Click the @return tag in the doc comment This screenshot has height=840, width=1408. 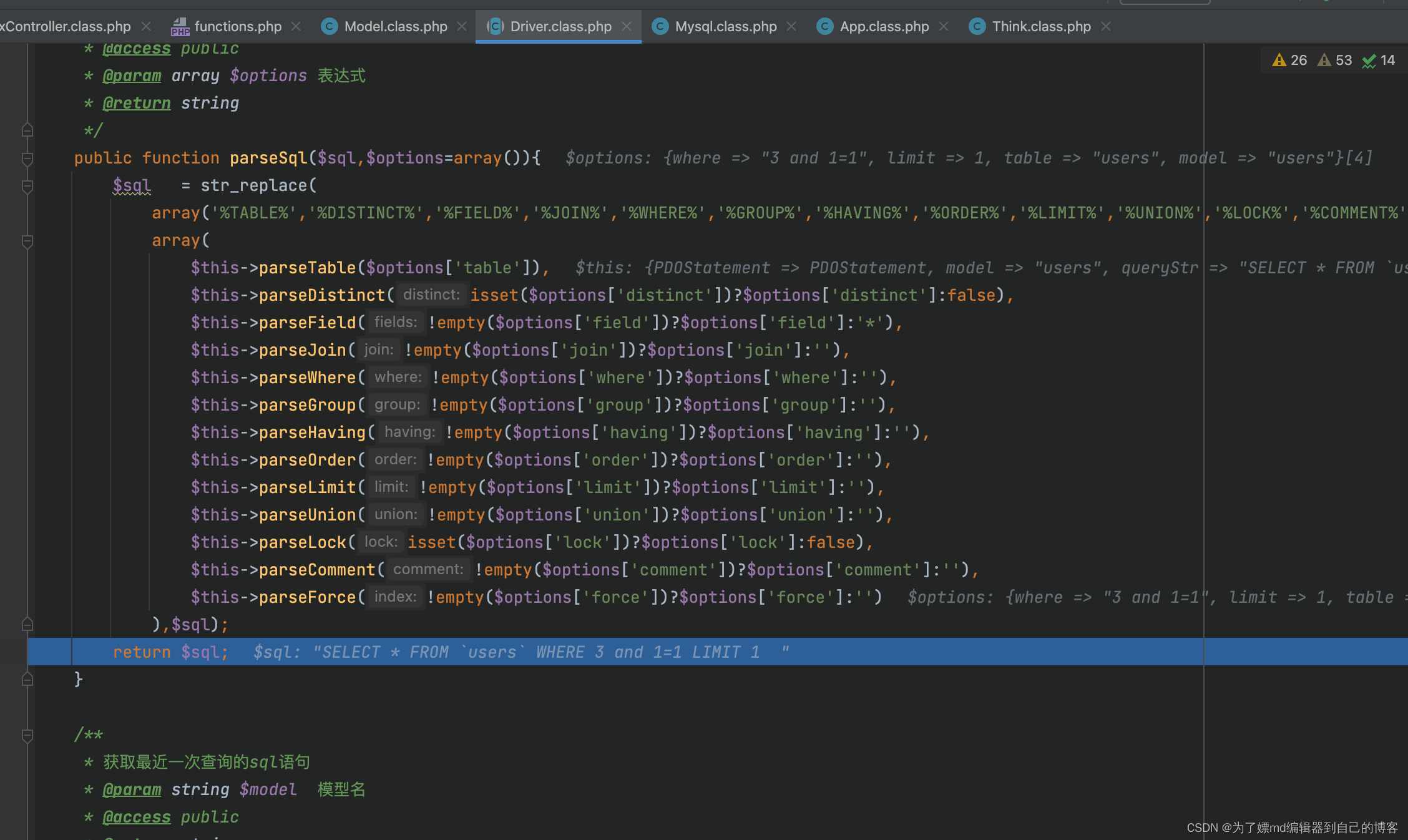coord(136,103)
